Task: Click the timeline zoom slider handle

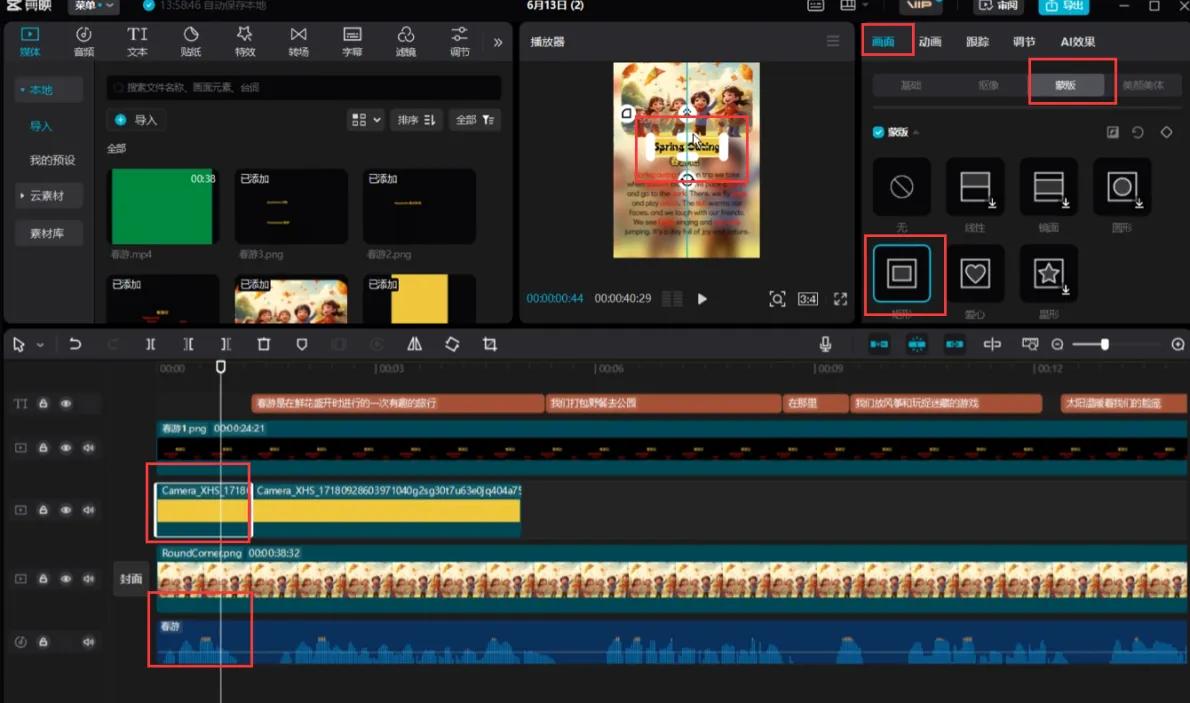Action: coord(1104,344)
